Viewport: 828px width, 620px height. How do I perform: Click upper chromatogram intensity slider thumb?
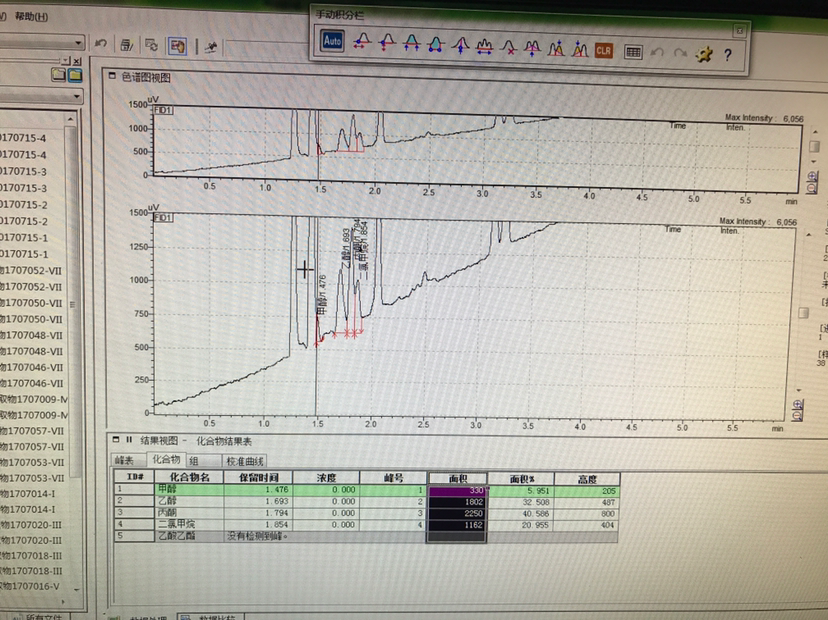[814, 146]
